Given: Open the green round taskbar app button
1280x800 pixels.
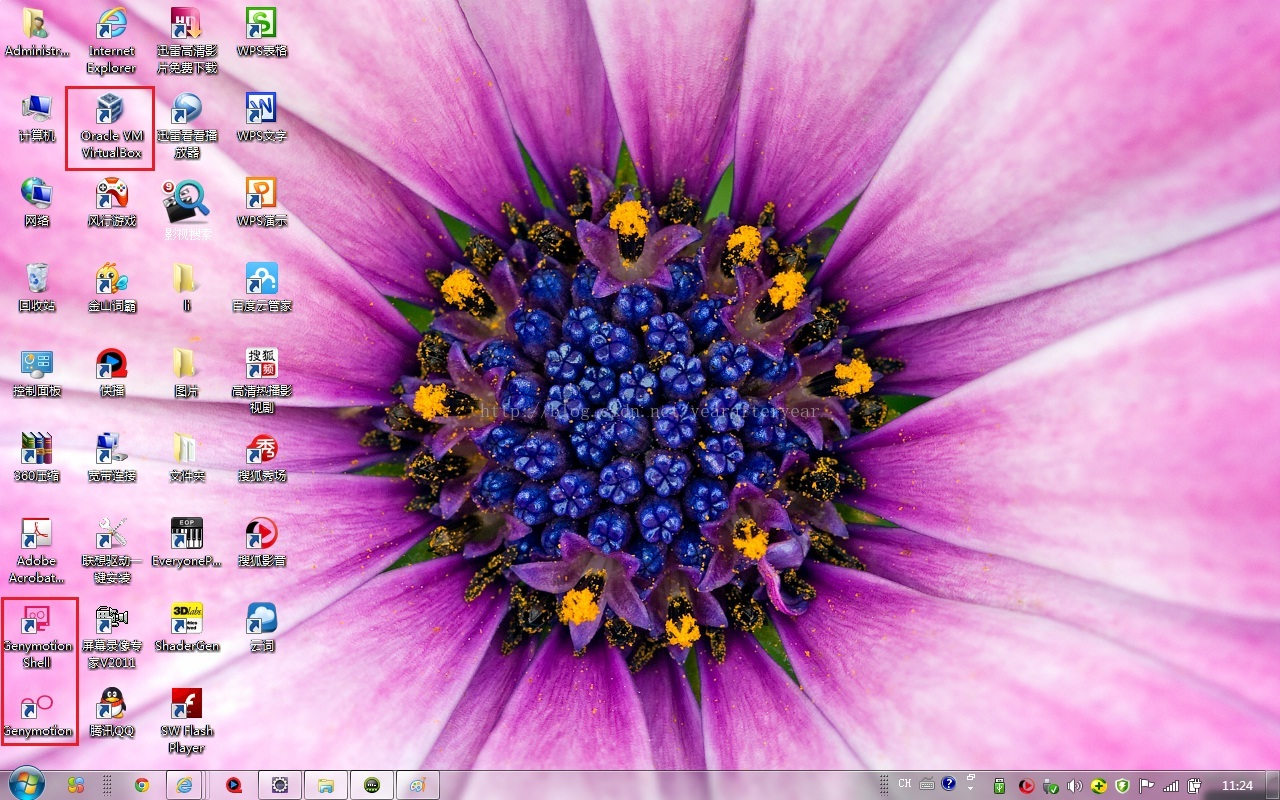Looking at the screenshot, I should 371,785.
